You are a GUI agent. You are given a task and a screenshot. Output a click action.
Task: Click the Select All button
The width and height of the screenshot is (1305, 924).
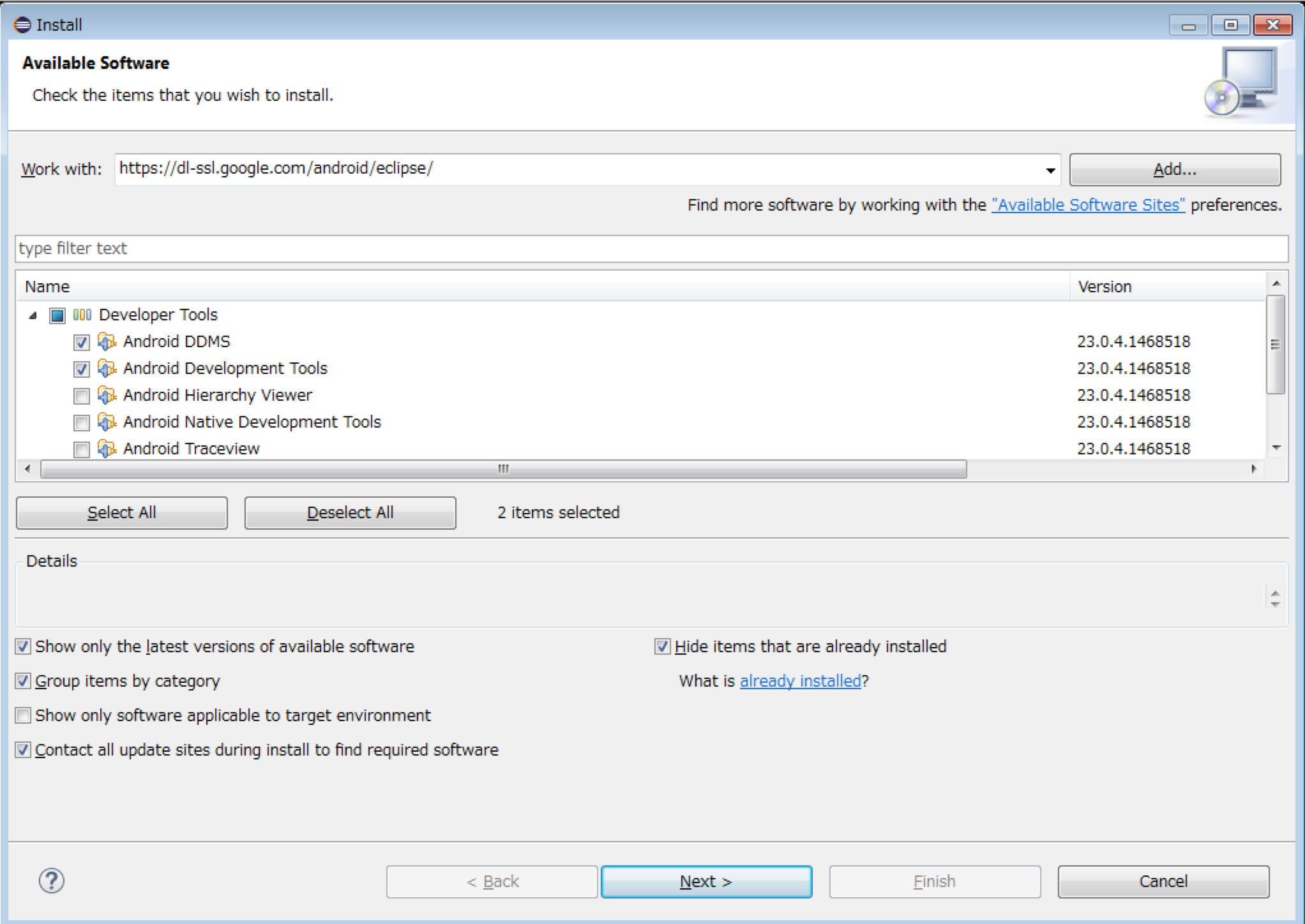click(121, 512)
